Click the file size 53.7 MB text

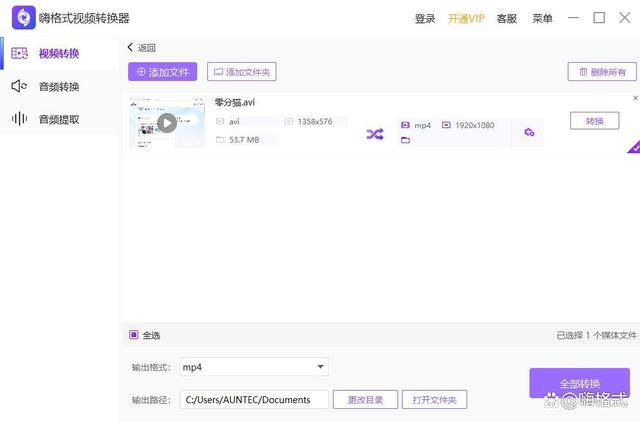[244, 140]
